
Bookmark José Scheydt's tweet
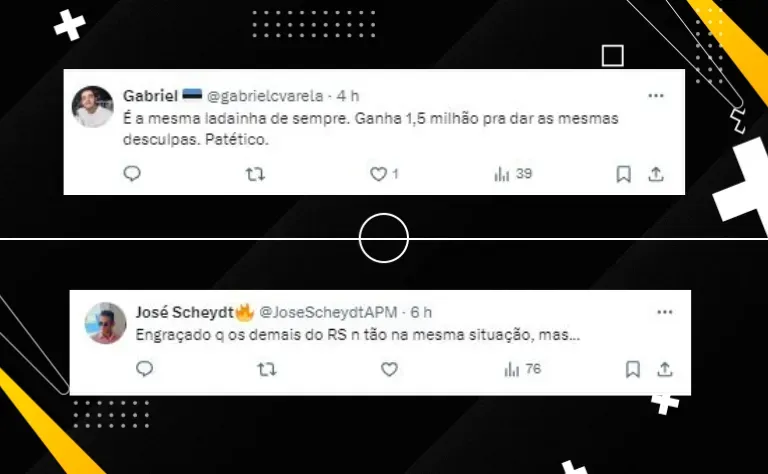point(632,369)
